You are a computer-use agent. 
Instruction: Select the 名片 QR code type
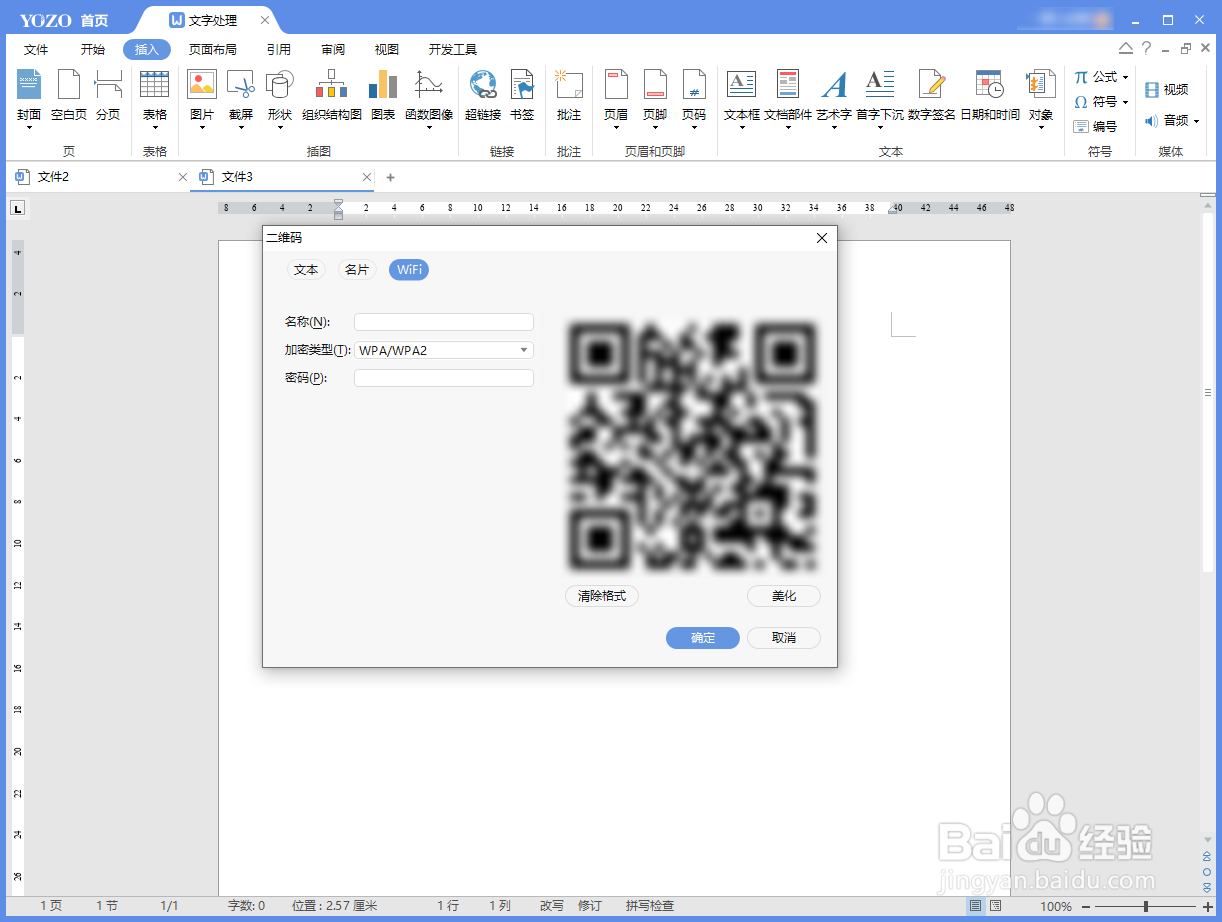click(x=357, y=270)
